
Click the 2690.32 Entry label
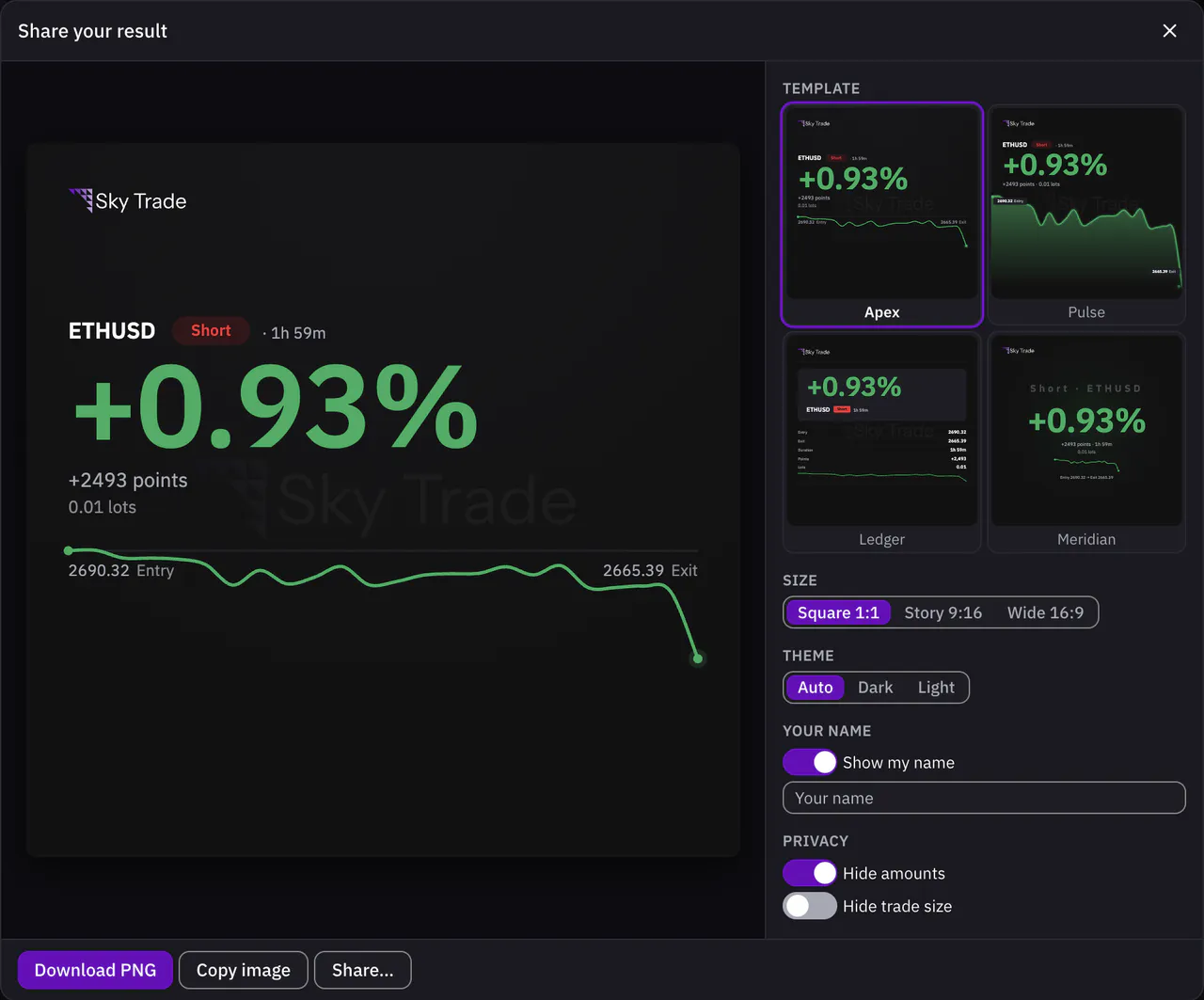121,570
